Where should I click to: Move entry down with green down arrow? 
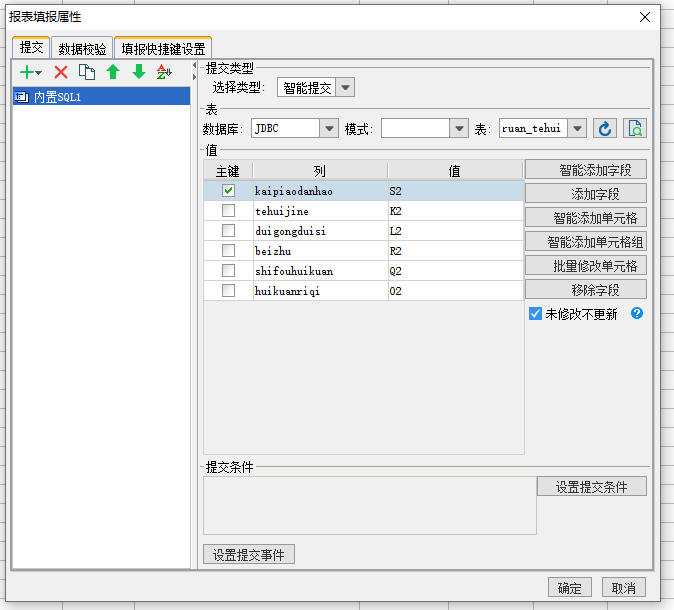pos(139,72)
